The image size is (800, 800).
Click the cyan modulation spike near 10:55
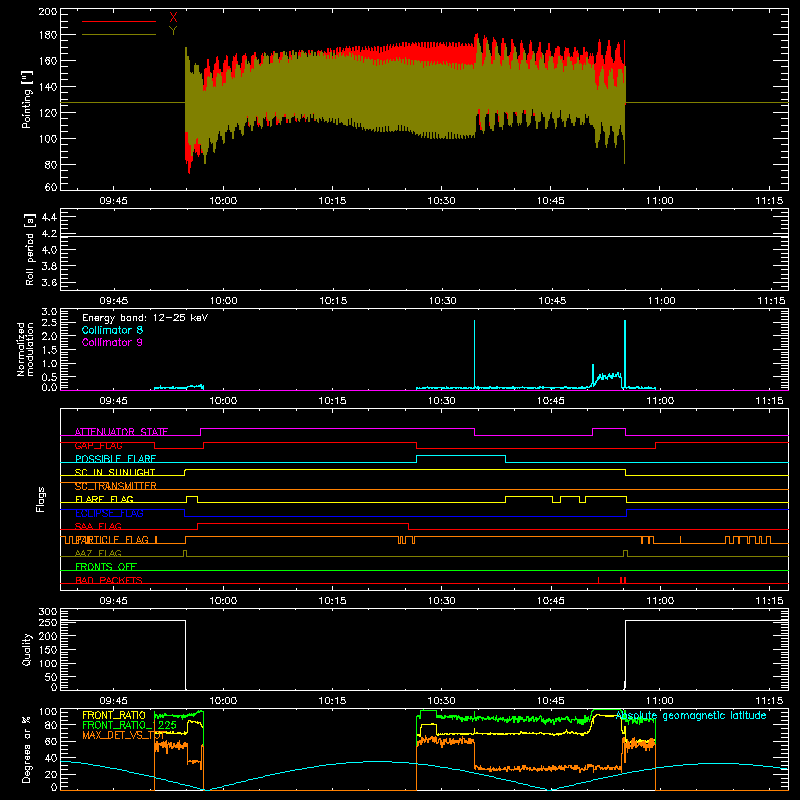coord(625,354)
